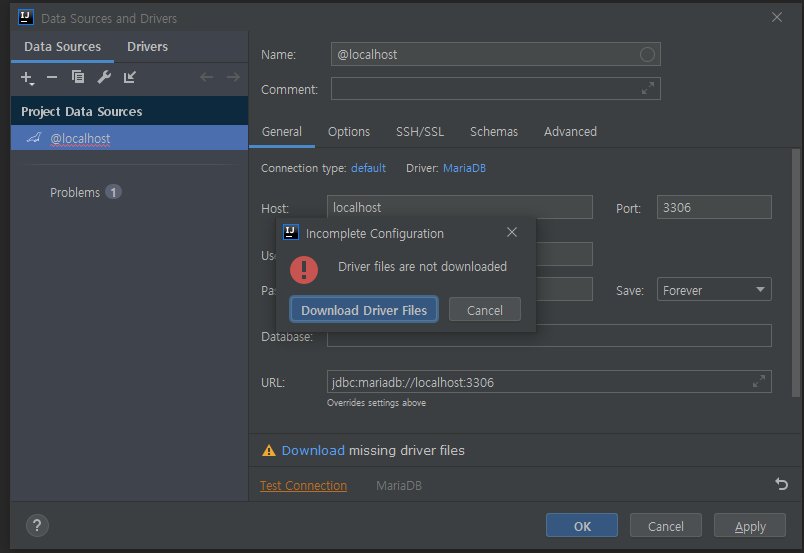The image size is (804, 553).
Task: Open the Advanced tab
Action: point(570,132)
